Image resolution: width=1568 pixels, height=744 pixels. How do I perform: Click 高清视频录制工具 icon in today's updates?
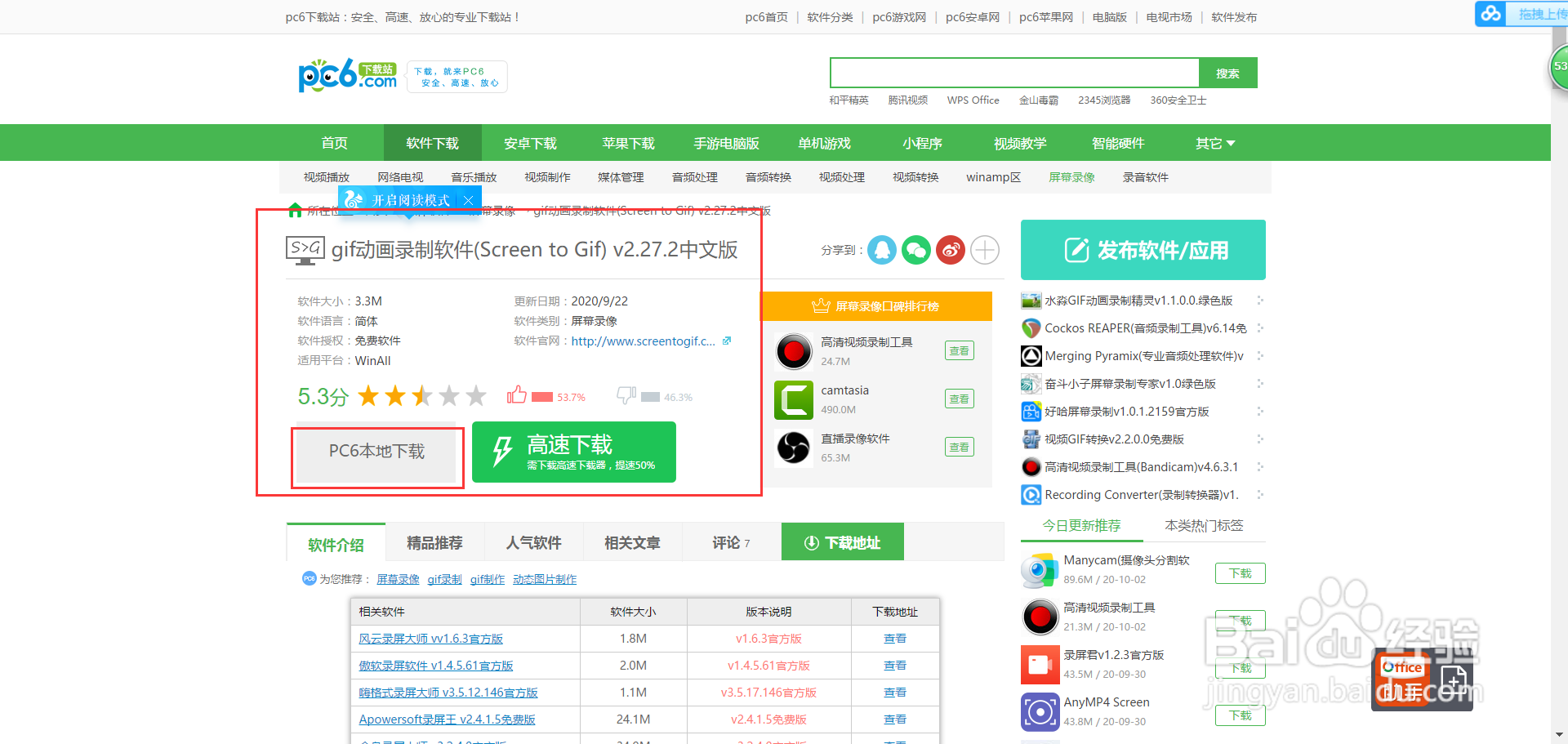[x=1040, y=617]
